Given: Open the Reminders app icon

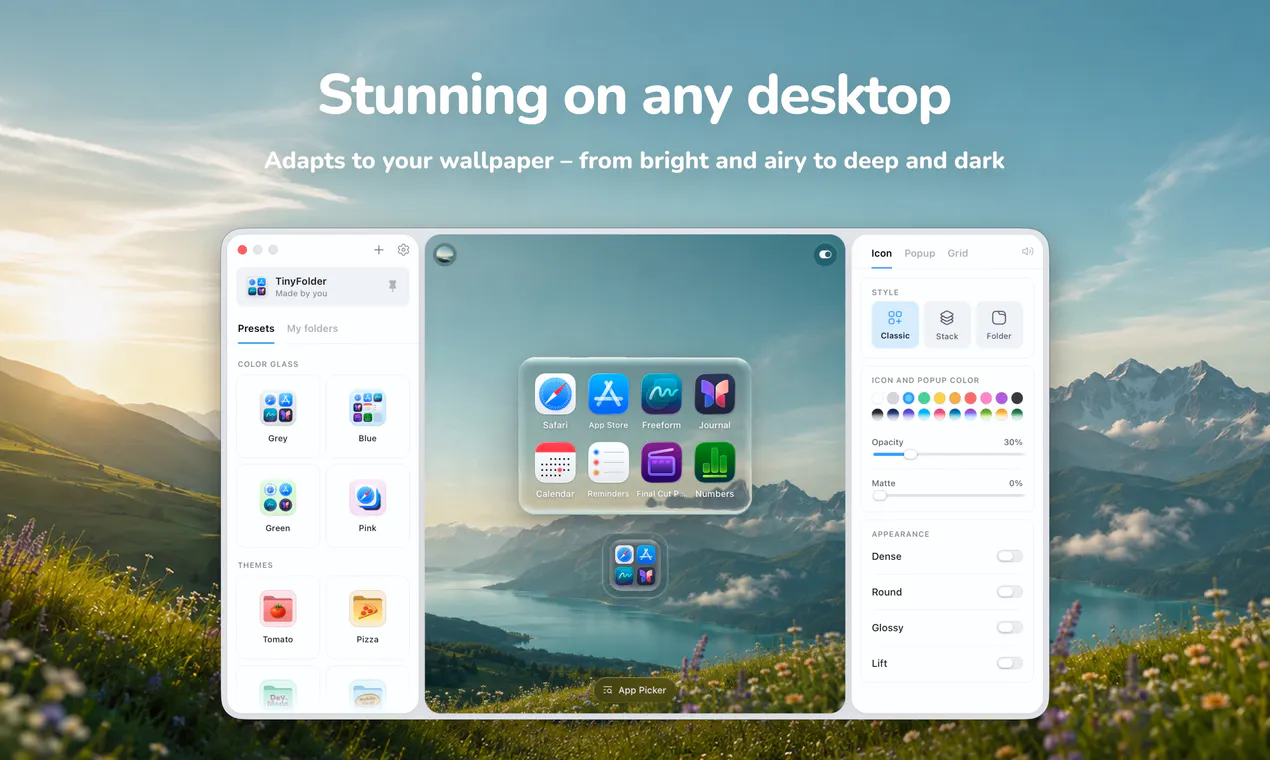Looking at the screenshot, I should coord(608,463).
